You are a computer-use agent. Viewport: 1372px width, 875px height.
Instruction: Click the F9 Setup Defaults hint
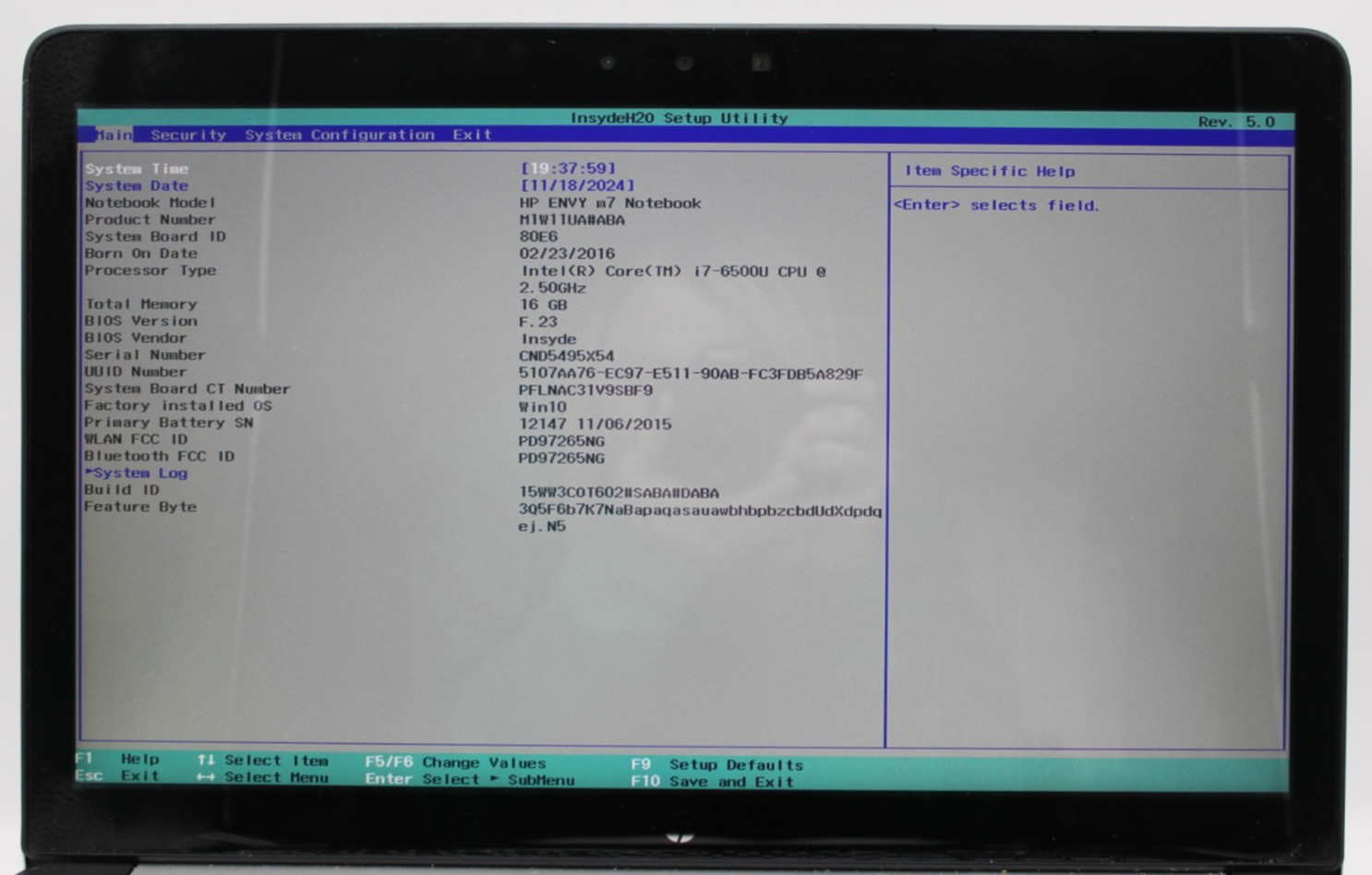tap(717, 764)
